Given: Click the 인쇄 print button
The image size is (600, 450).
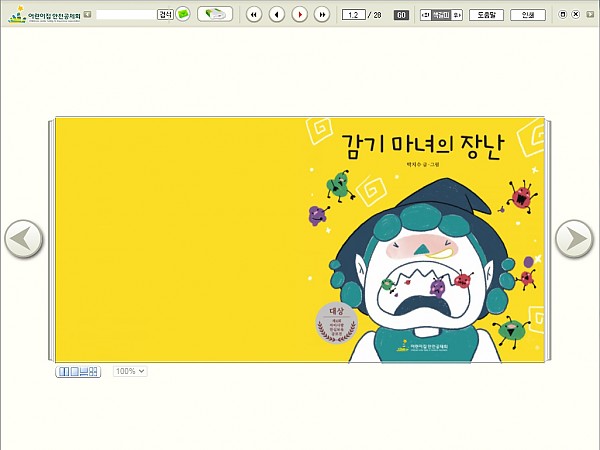Looking at the screenshot, I should pyautogui.click(x=528, y=15).
